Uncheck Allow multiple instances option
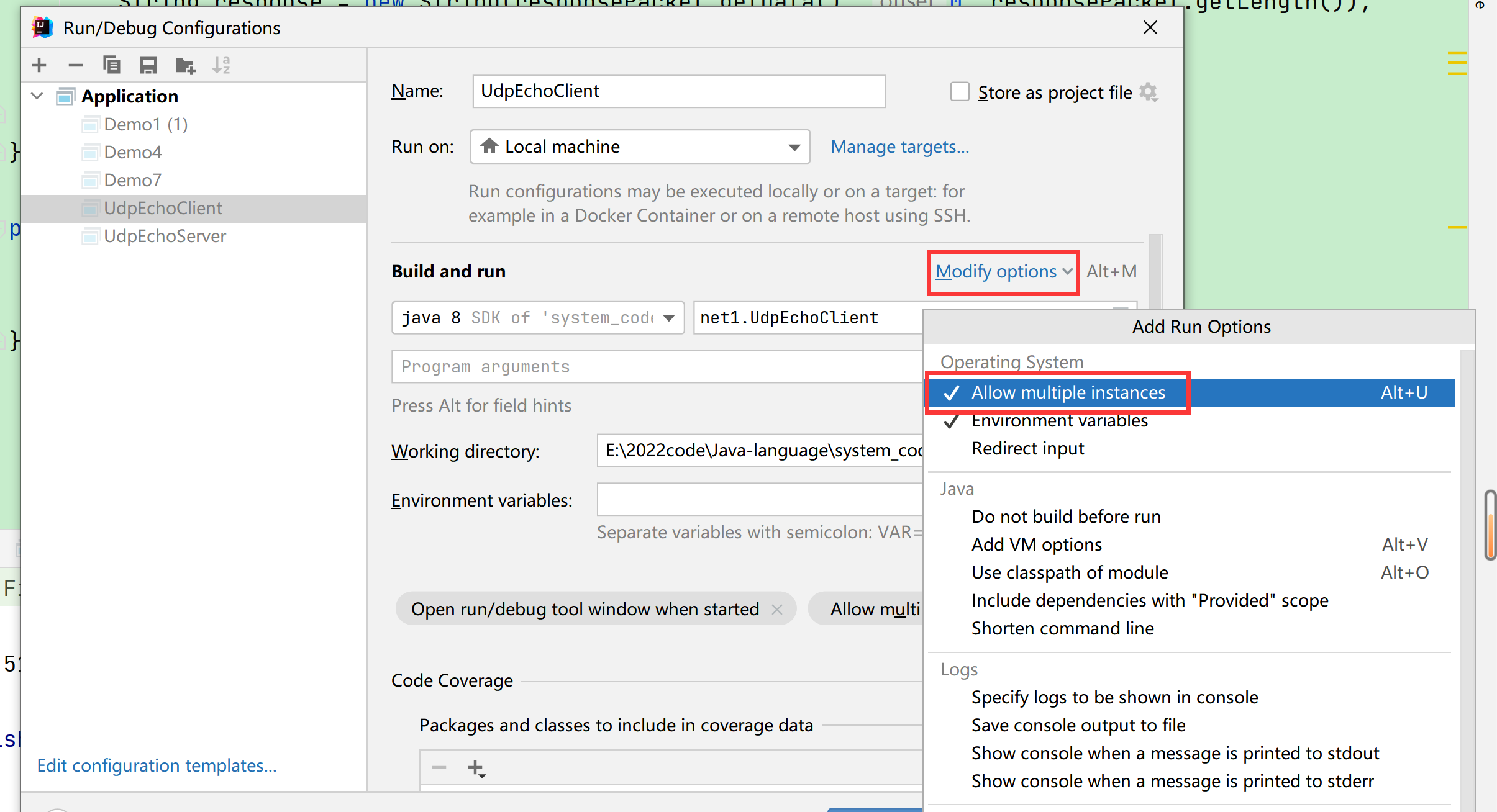The width and height of the screenshot is (1497, 812). pyautogui.click(x=1068, y=392)
